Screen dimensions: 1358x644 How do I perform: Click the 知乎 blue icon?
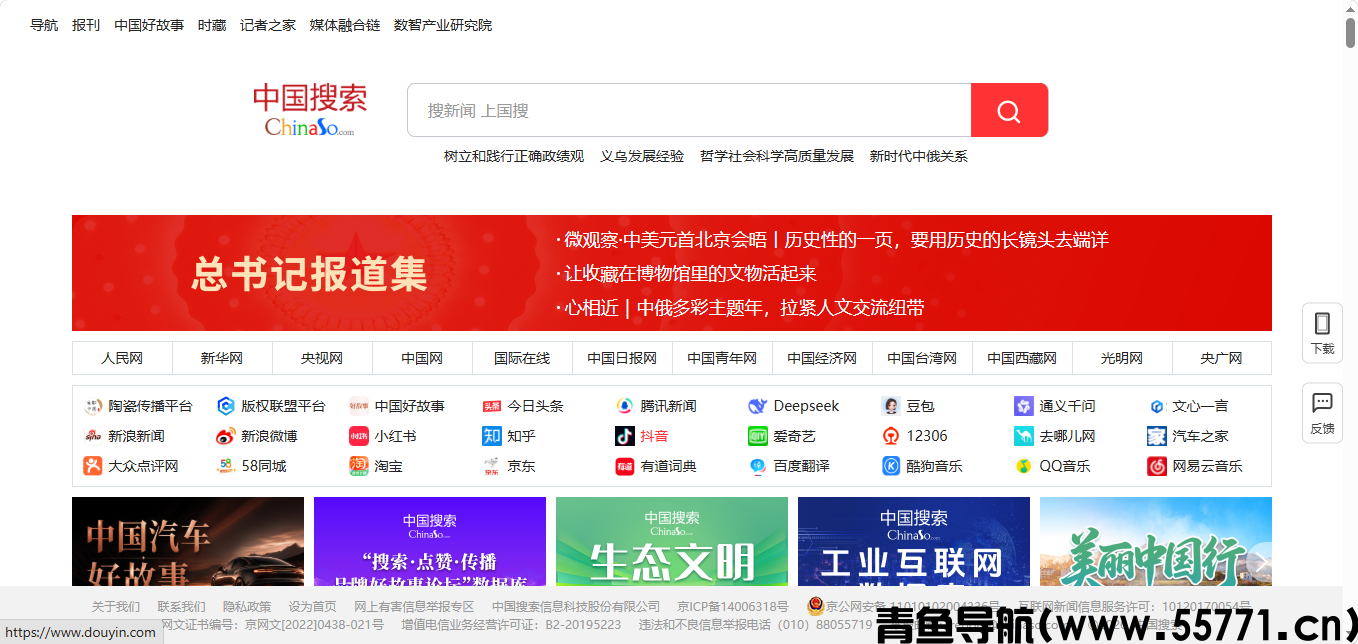tap(492, 436)
